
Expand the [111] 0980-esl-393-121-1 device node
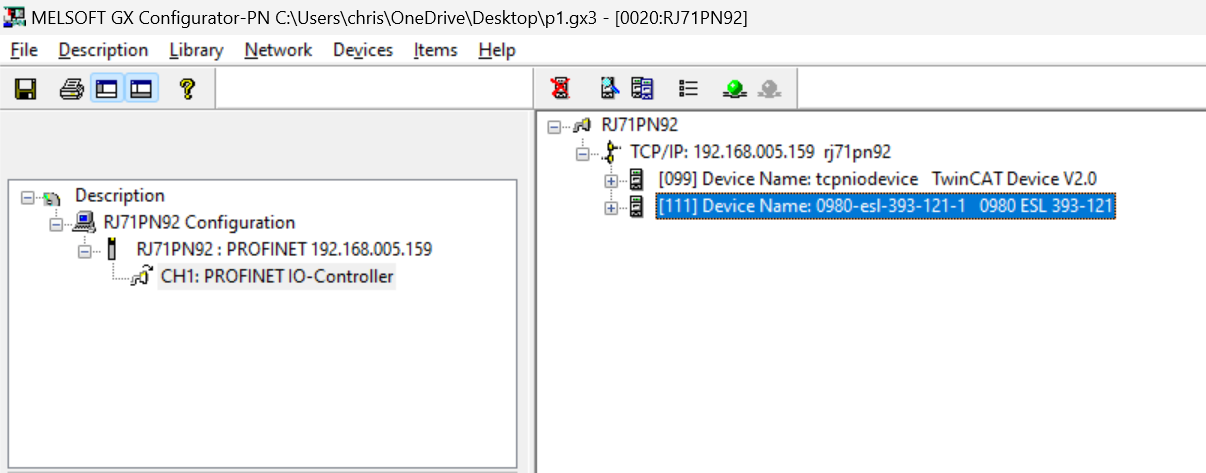click(x=611, y=207)
